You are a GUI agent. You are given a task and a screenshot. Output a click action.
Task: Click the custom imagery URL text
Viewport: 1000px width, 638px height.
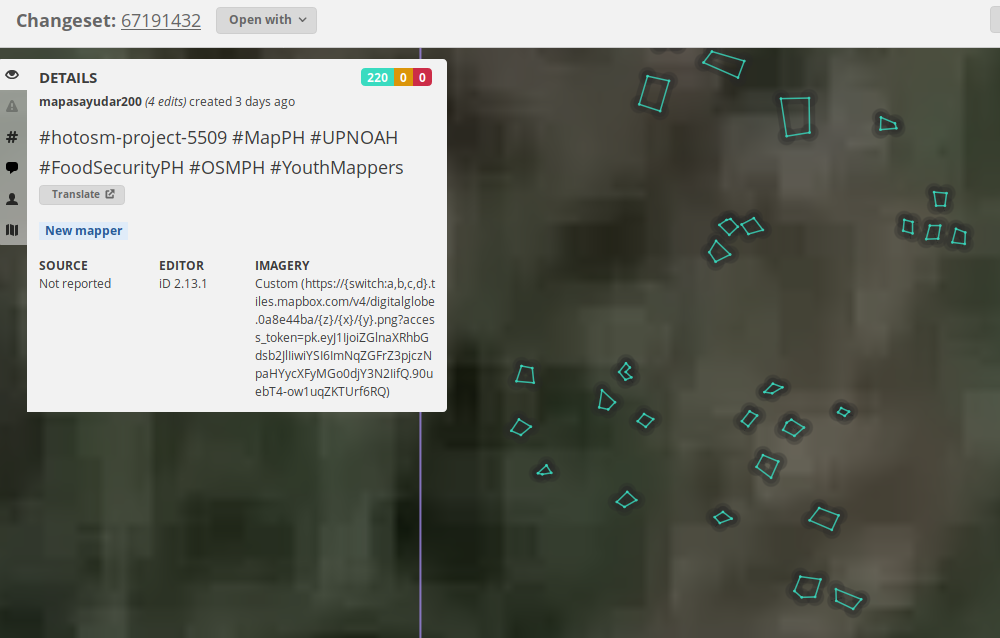[345, 338]
